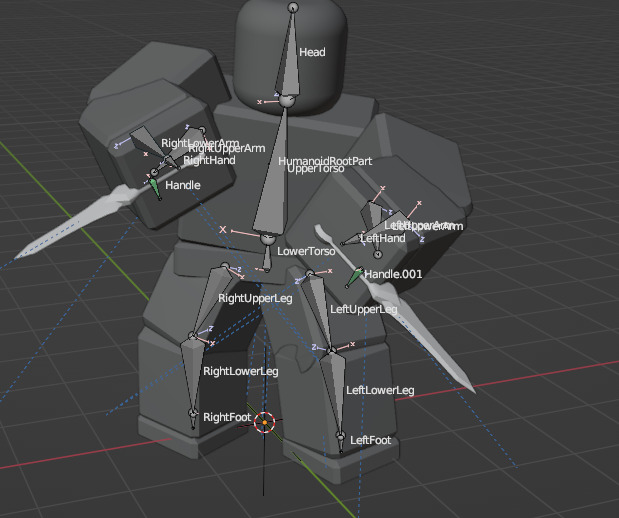This screenshot has height=518, width=619.
Task: Select the RightFoot bone label
Action: pyautogui.click(x=227, y=417)
